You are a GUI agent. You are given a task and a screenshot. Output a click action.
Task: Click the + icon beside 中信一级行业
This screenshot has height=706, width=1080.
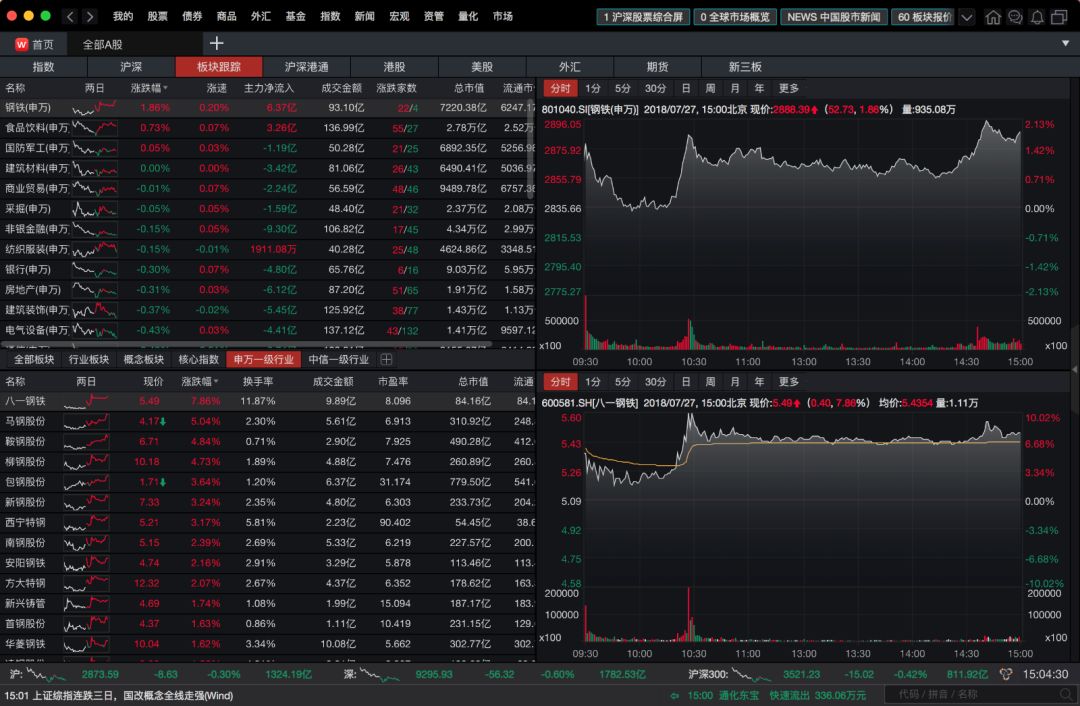point(386,361)
